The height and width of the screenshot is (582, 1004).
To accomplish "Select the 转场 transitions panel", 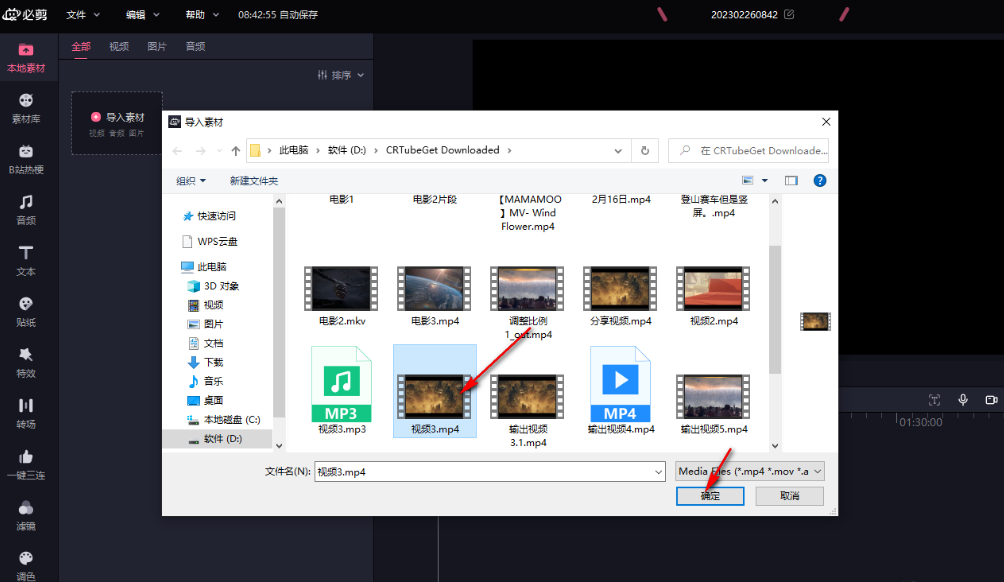I will coord(25,412).
